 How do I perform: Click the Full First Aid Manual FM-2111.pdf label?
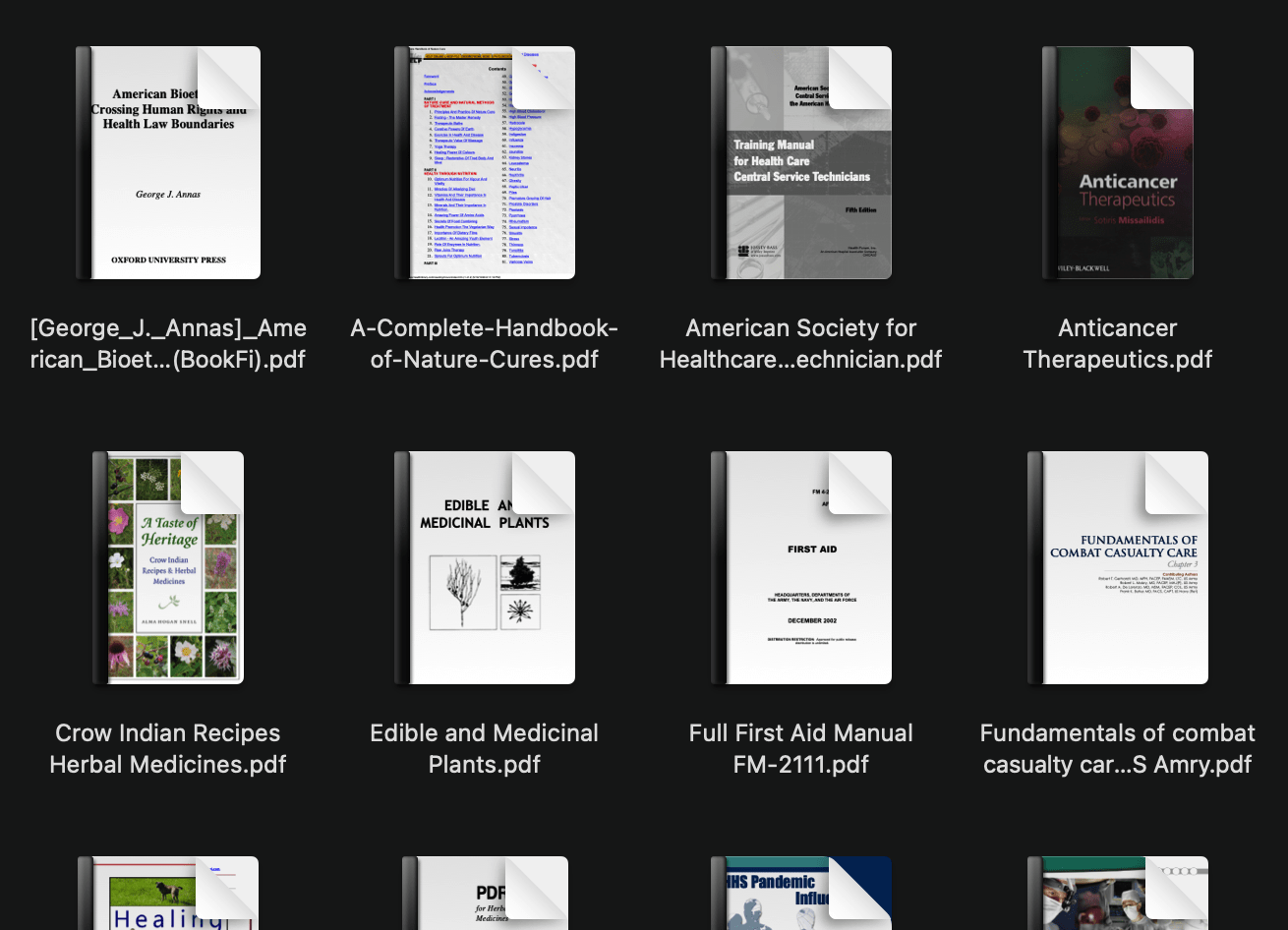pyautogui.click(x=801, y=748)
